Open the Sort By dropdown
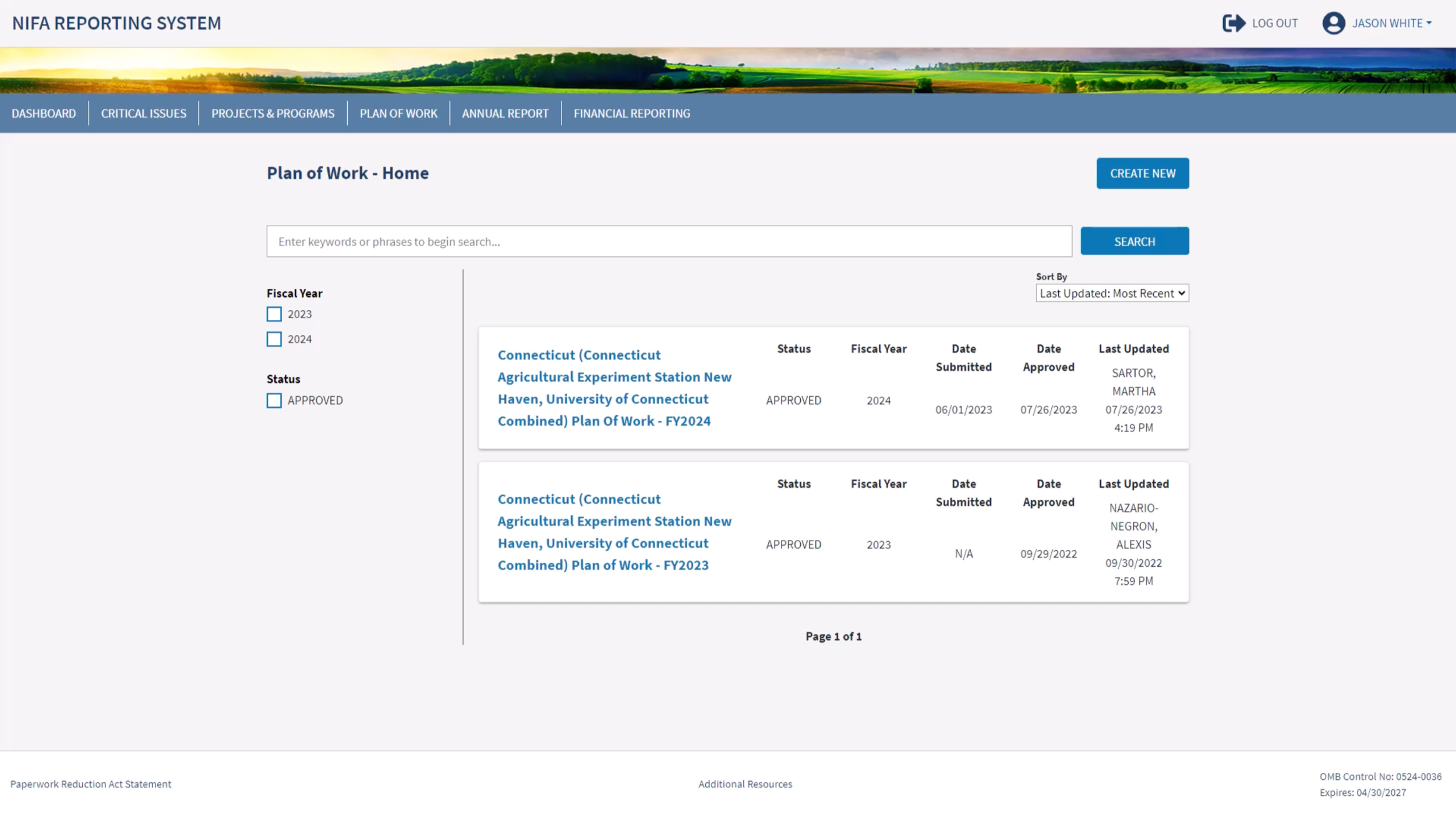The width and height of the screenshot is (1456, 816). (1112, 294)
